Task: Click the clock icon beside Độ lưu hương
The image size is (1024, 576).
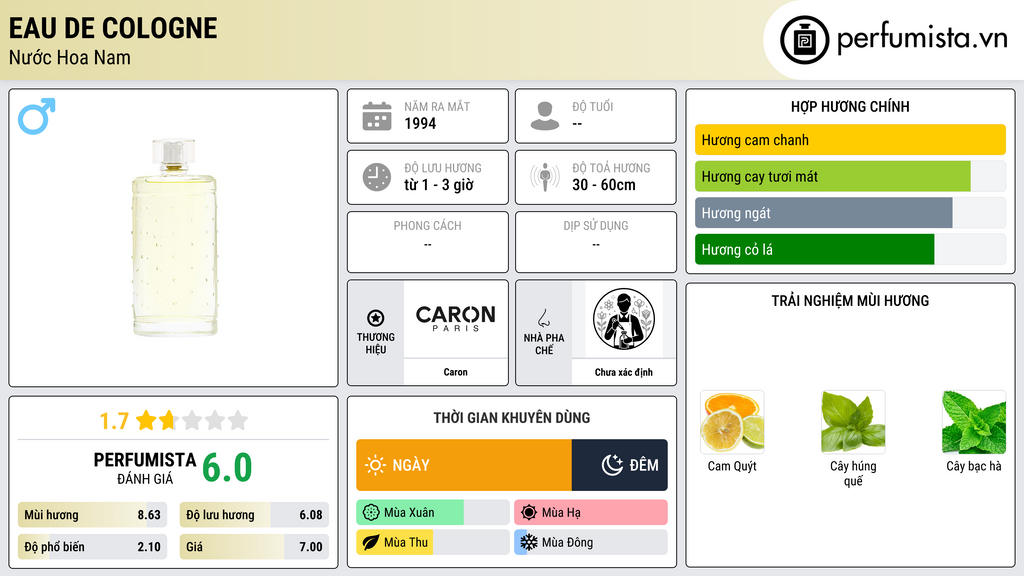Action: pos(377,177)
